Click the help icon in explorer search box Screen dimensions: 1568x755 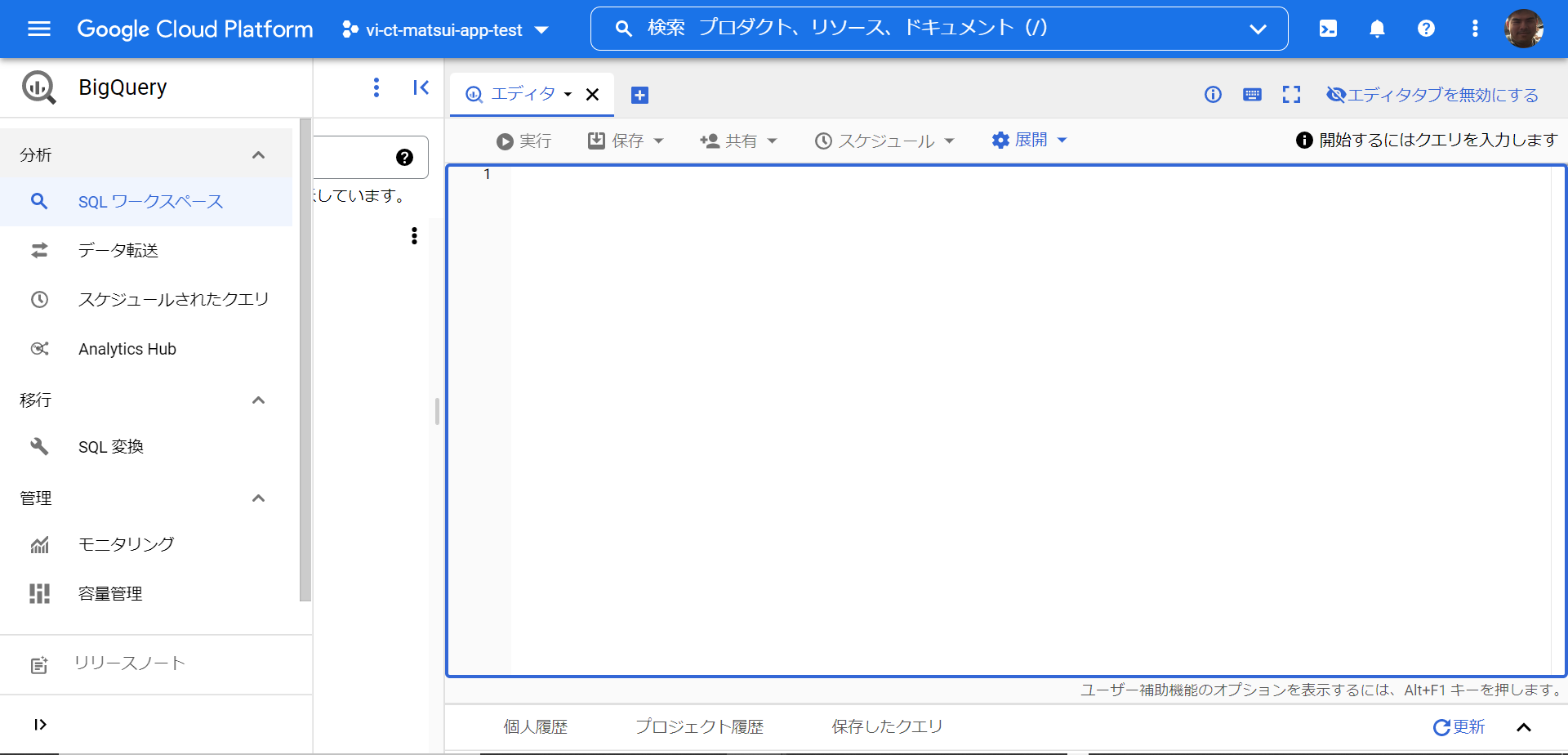tap(404, 158)
